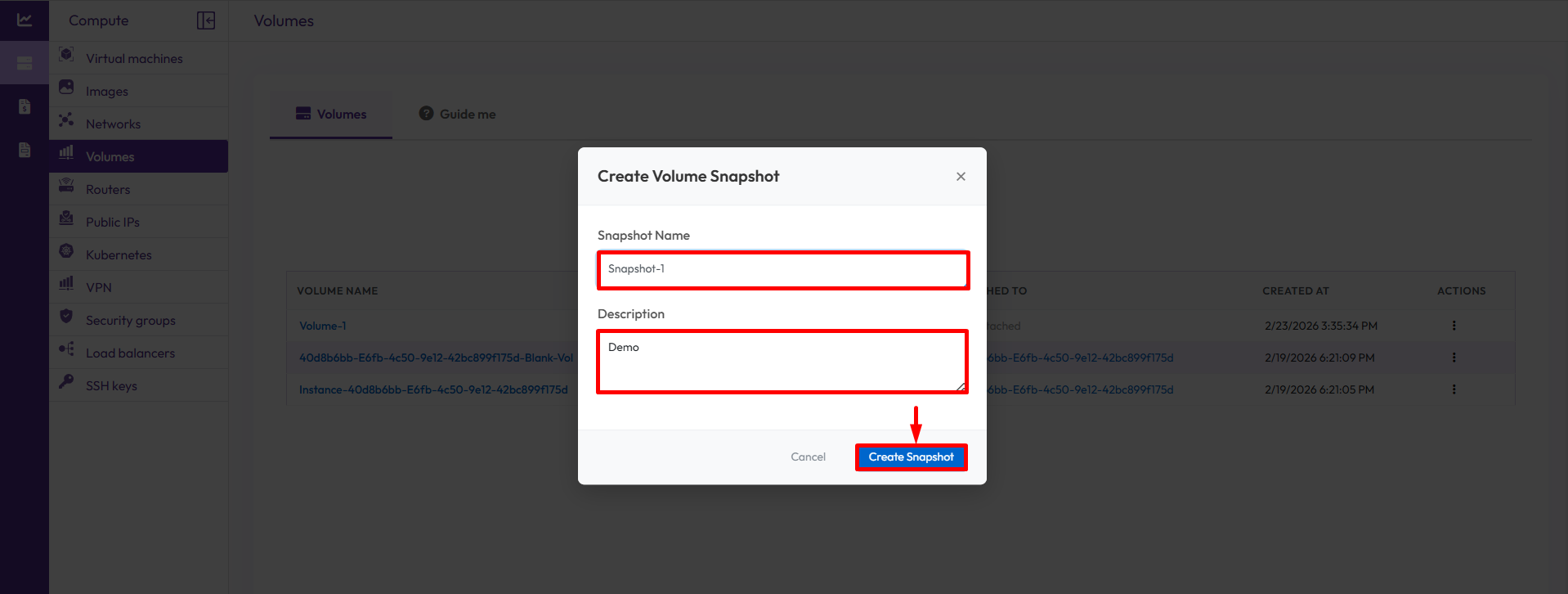Click the Routers sidebar icon
The width and height of the screenshot is (1568, 594).
(66, 186)
